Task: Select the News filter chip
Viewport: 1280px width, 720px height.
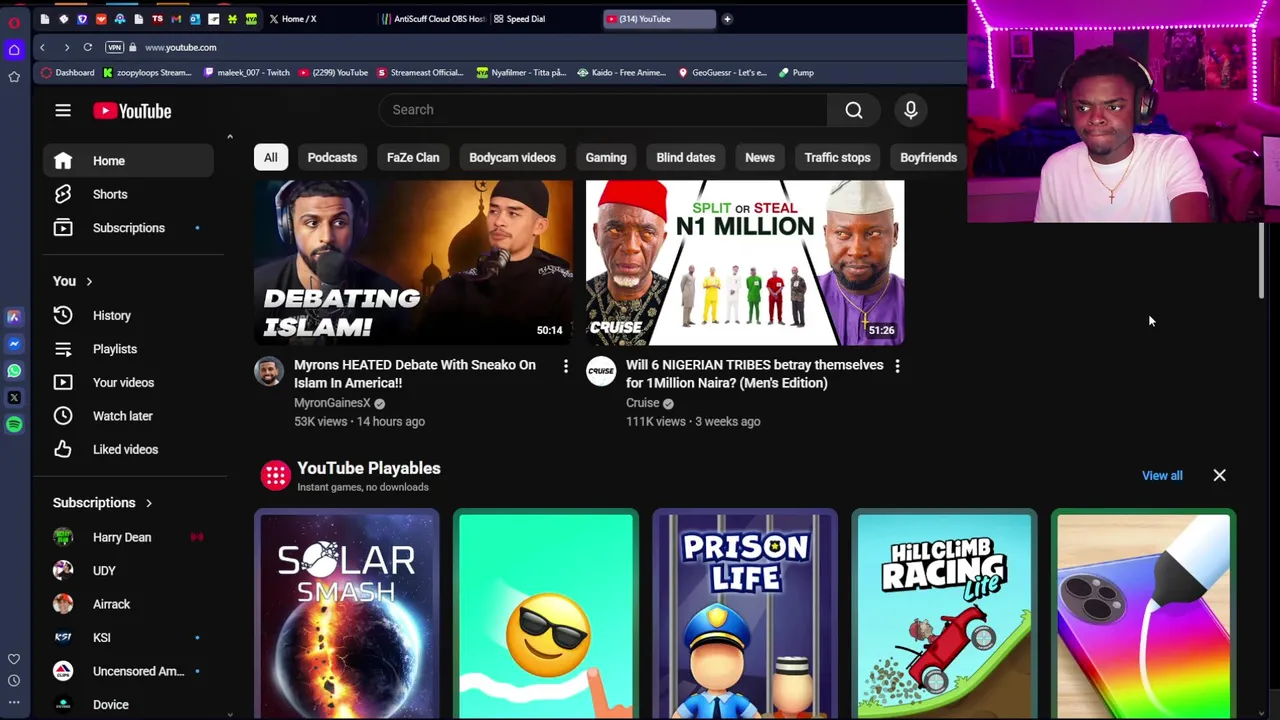Action: click(760, 157)
